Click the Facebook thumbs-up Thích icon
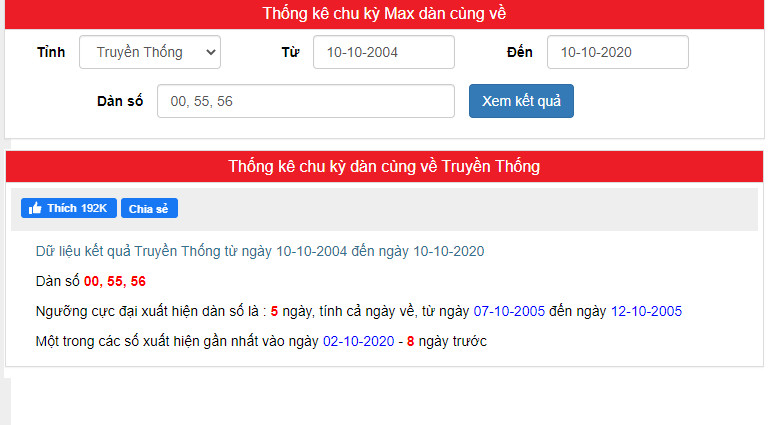 36,208
